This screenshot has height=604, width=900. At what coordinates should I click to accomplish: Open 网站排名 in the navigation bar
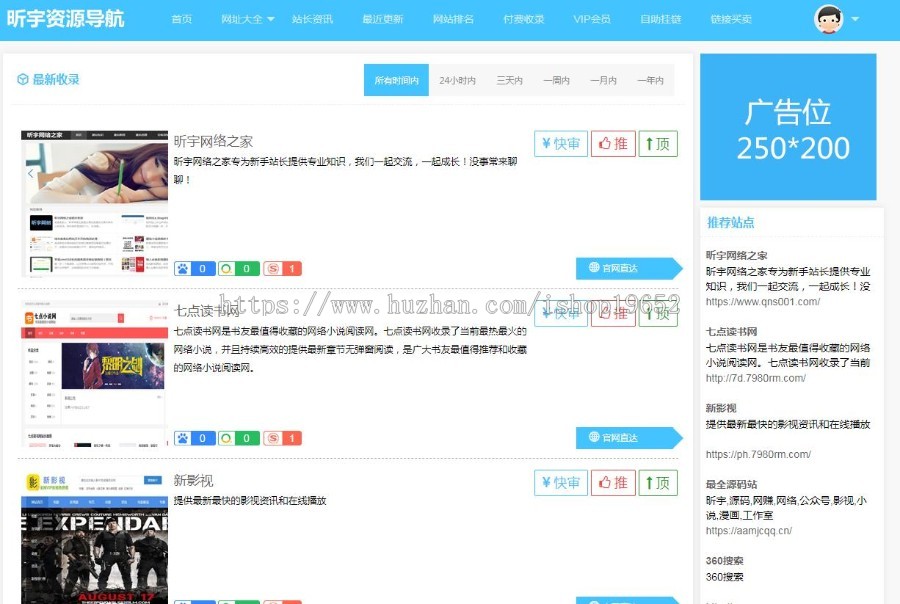(x=453, y=19)
